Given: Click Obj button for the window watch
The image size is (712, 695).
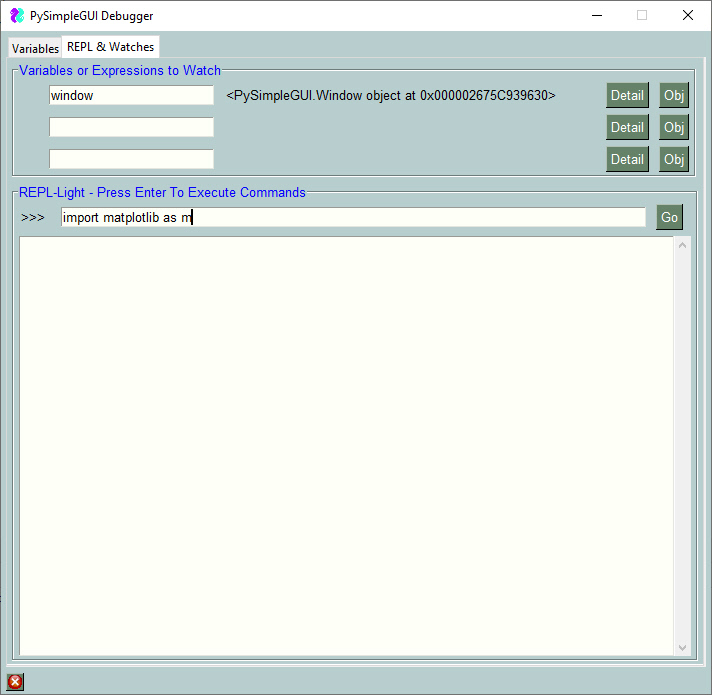Looking at the screenshot, I should coord(674,95).
